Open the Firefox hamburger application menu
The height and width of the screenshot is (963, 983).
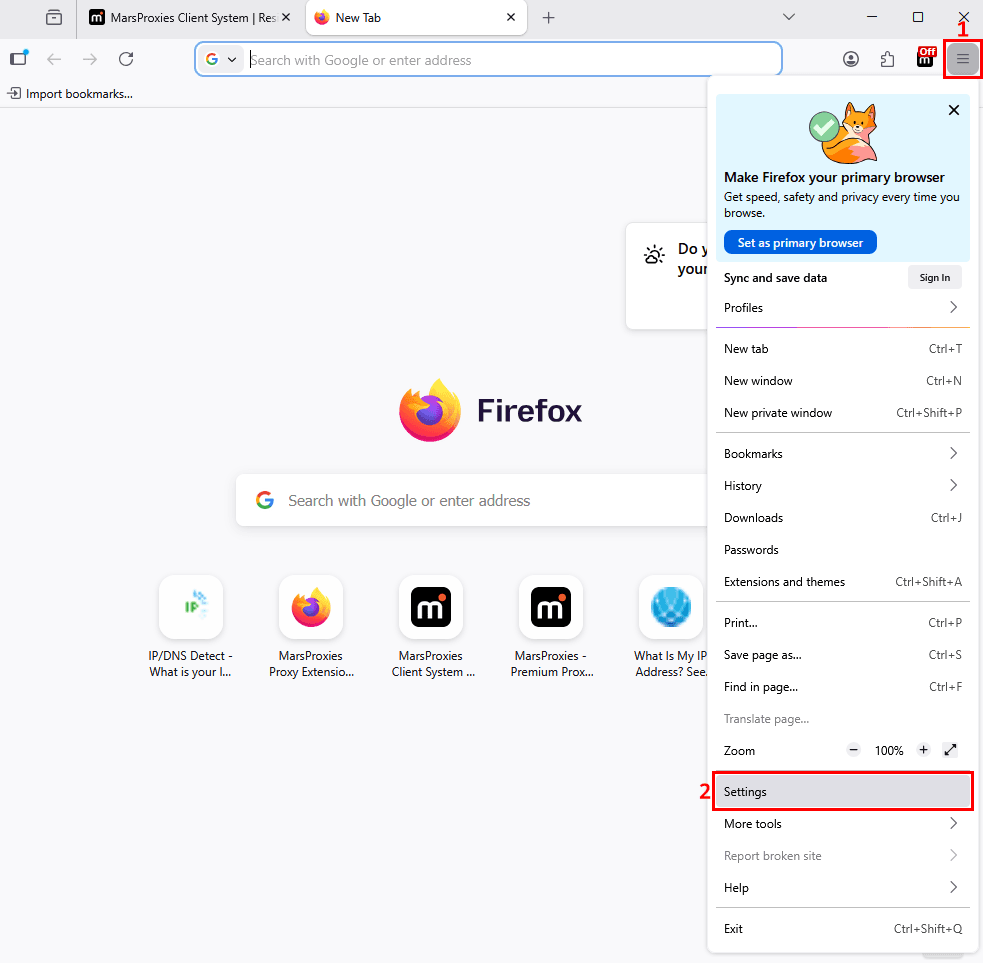coord(962,59)
